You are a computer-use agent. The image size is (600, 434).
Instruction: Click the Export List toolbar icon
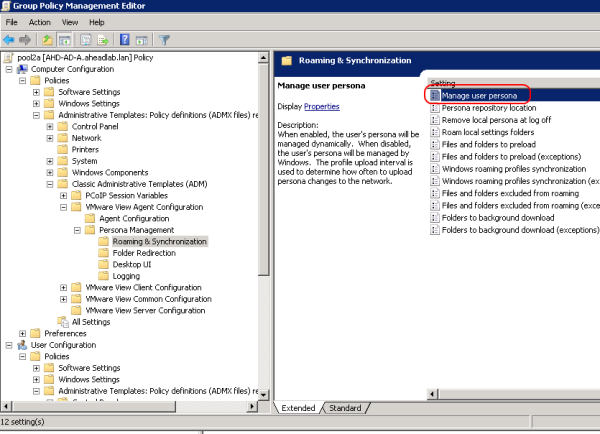(102, 39)
